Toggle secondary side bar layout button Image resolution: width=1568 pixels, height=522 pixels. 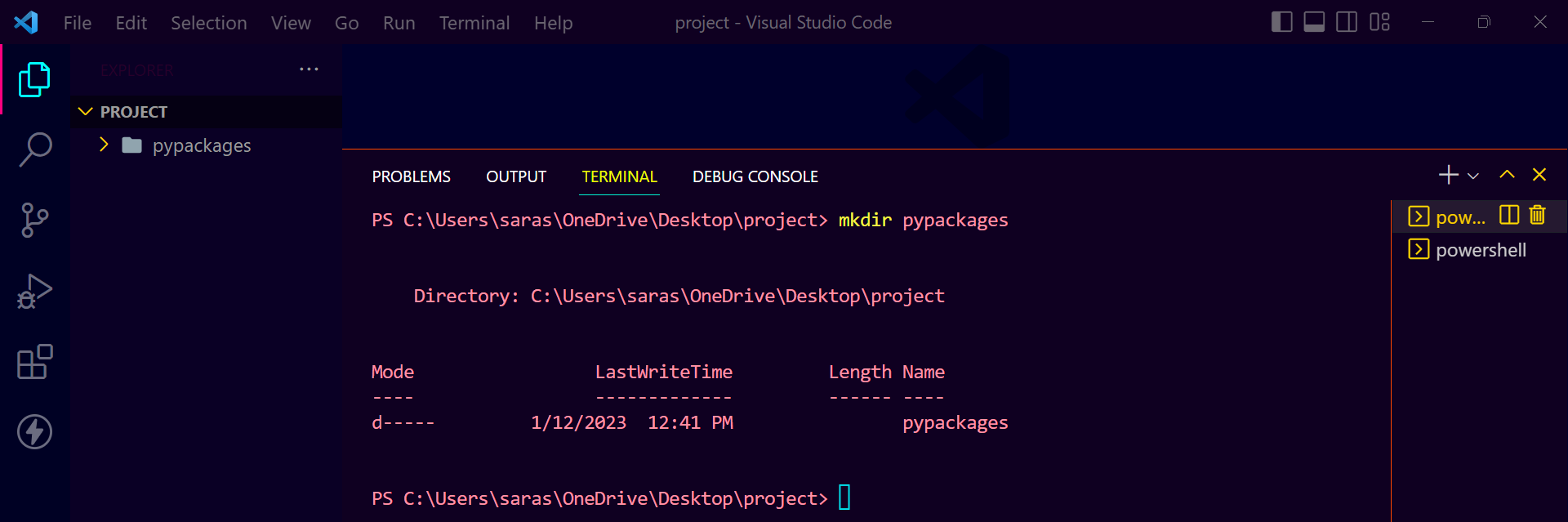1347,22
